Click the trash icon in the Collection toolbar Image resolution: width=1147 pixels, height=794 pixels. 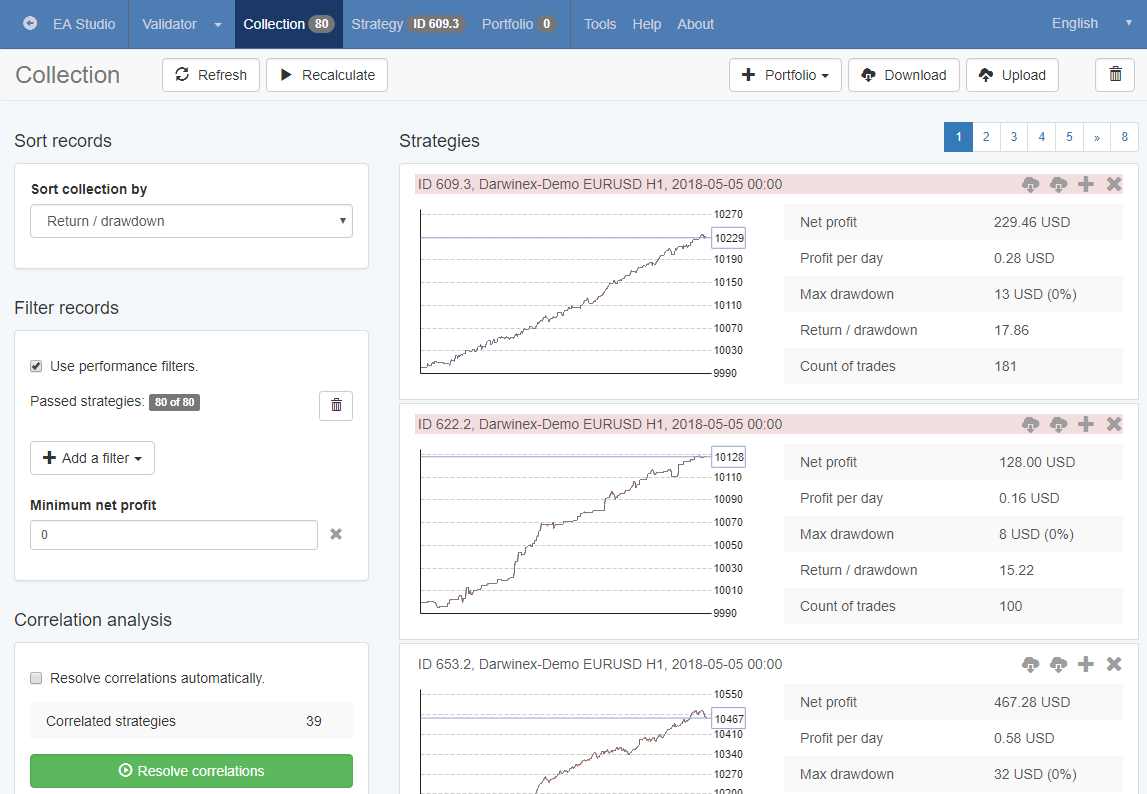(x=1115, y=75)
